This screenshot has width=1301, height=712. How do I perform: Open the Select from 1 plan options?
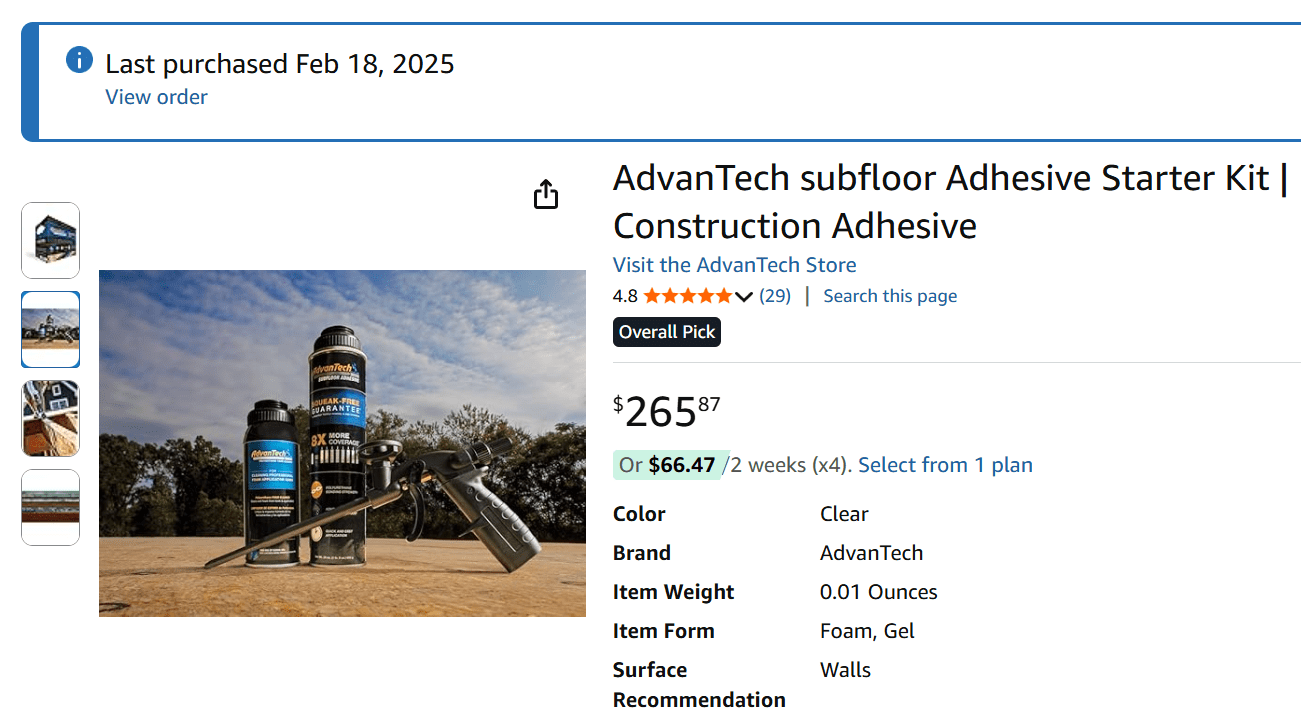(945, 464)
